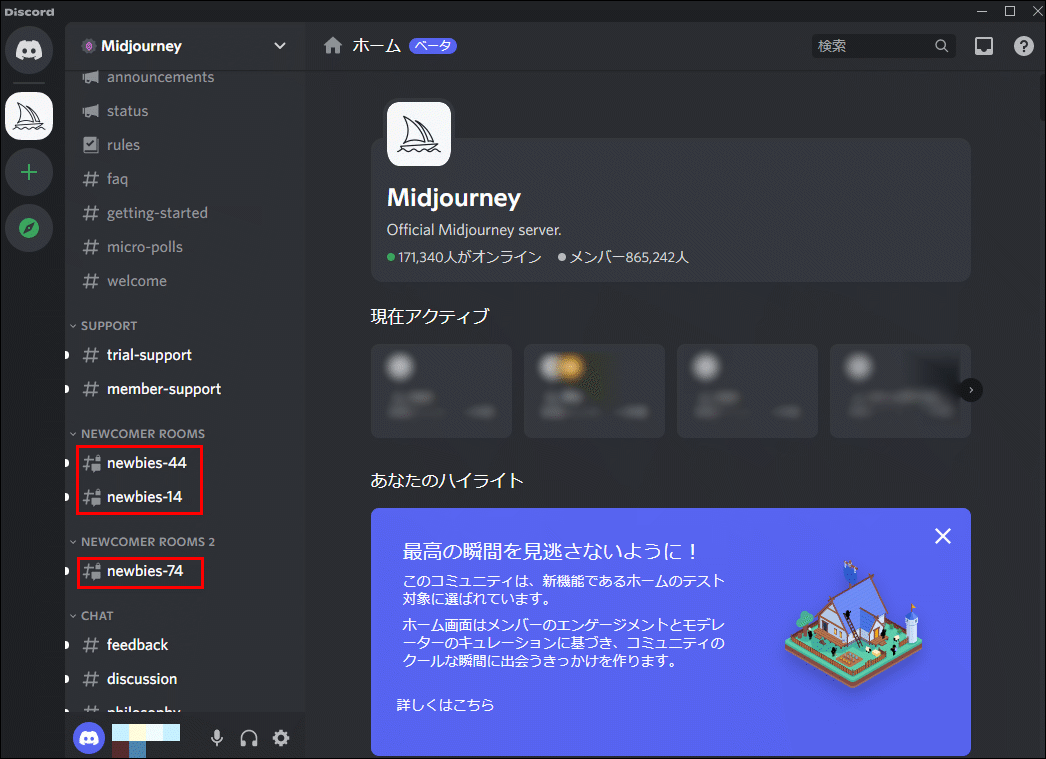Click the user avatar in bottom panel
This screenshot has height=759, width=1046.
click(x=89, y=738)
